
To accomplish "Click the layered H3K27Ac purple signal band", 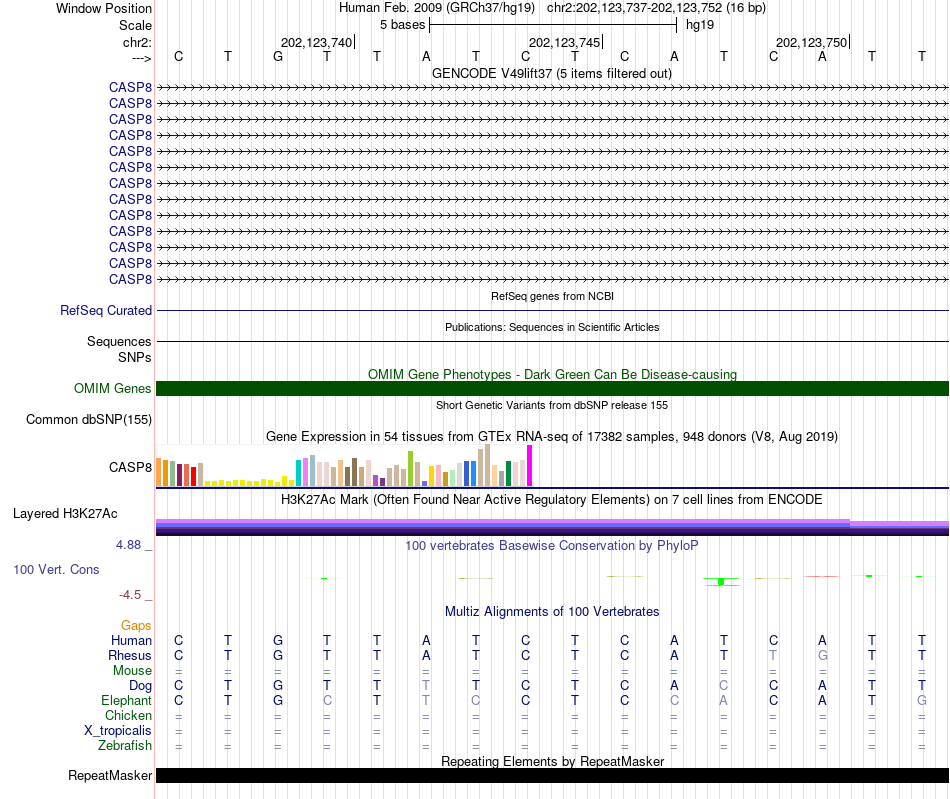I will pyautogui.click(x=552, y=527).
